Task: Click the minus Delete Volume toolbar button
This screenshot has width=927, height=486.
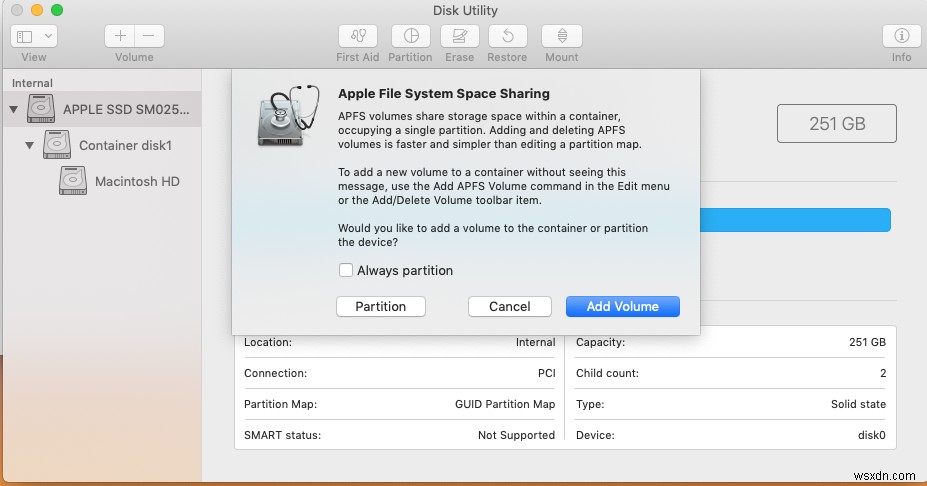Action: [149, 36]
